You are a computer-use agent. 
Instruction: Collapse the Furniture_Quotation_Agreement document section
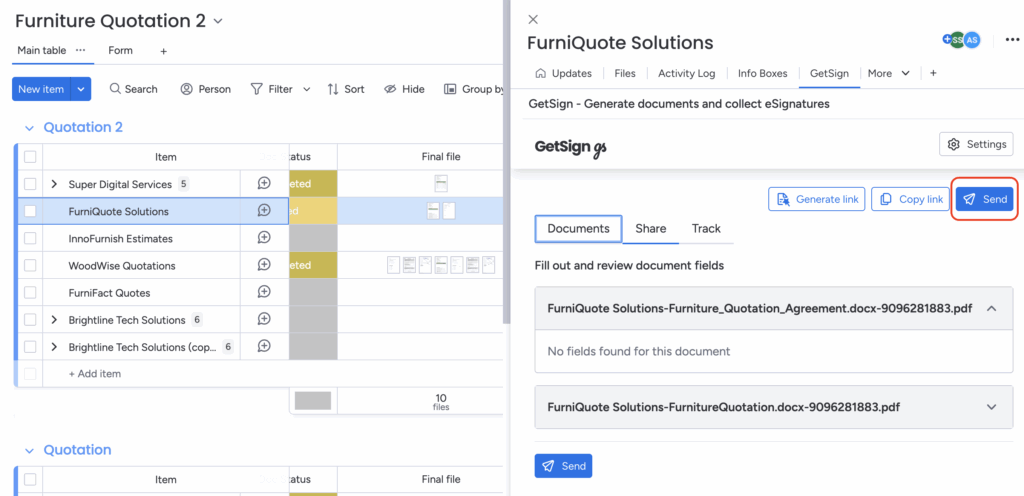point(991,308)
